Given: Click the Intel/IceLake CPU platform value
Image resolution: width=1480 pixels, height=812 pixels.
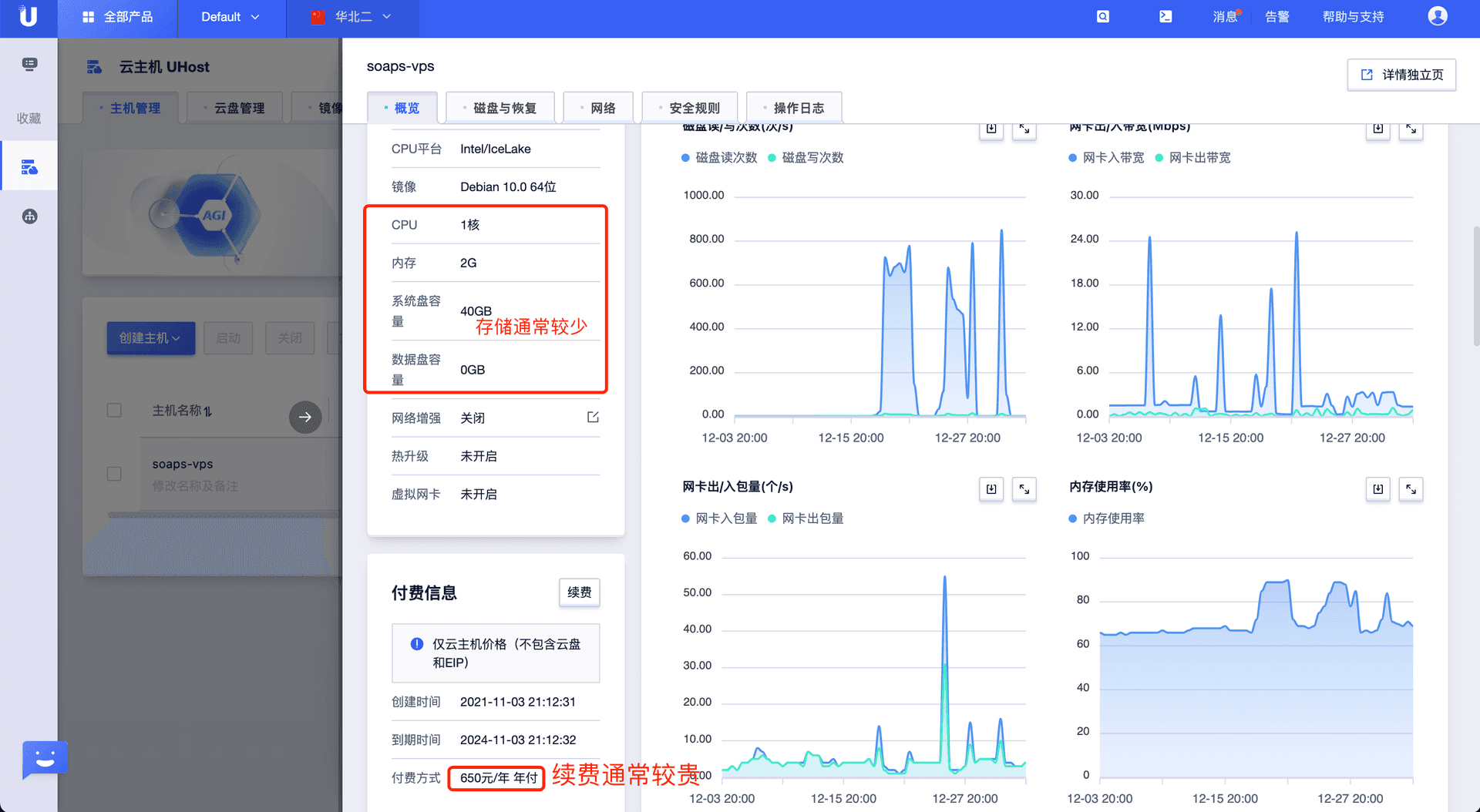Looking at the screenshot, I should (x=496, y=149).
